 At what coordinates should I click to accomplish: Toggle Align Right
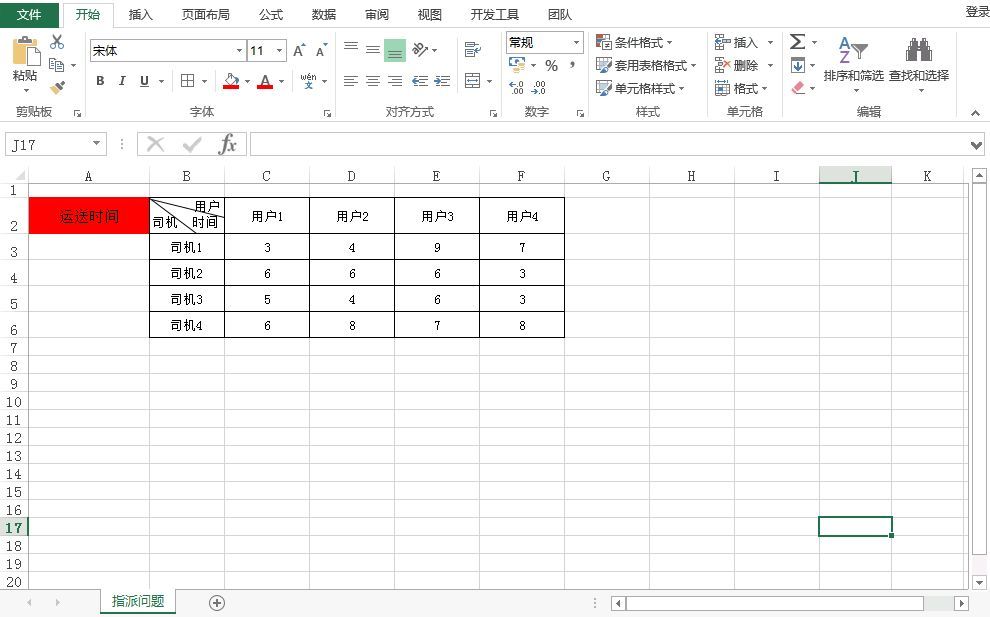395,81
